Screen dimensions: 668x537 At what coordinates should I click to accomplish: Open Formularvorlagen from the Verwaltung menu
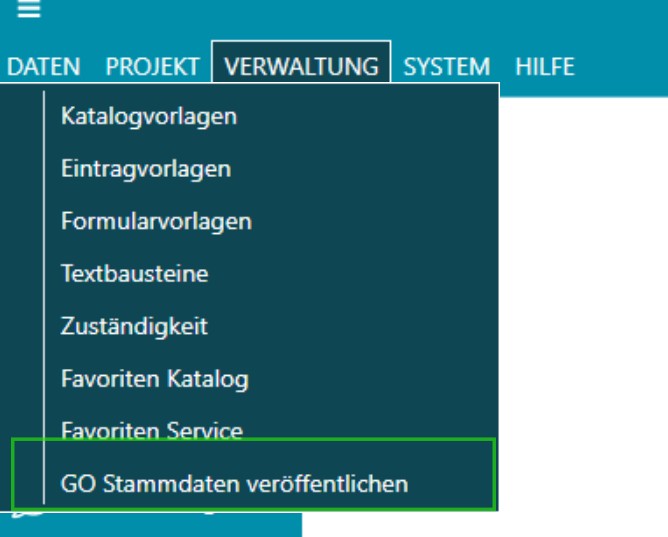pos(156,221)
